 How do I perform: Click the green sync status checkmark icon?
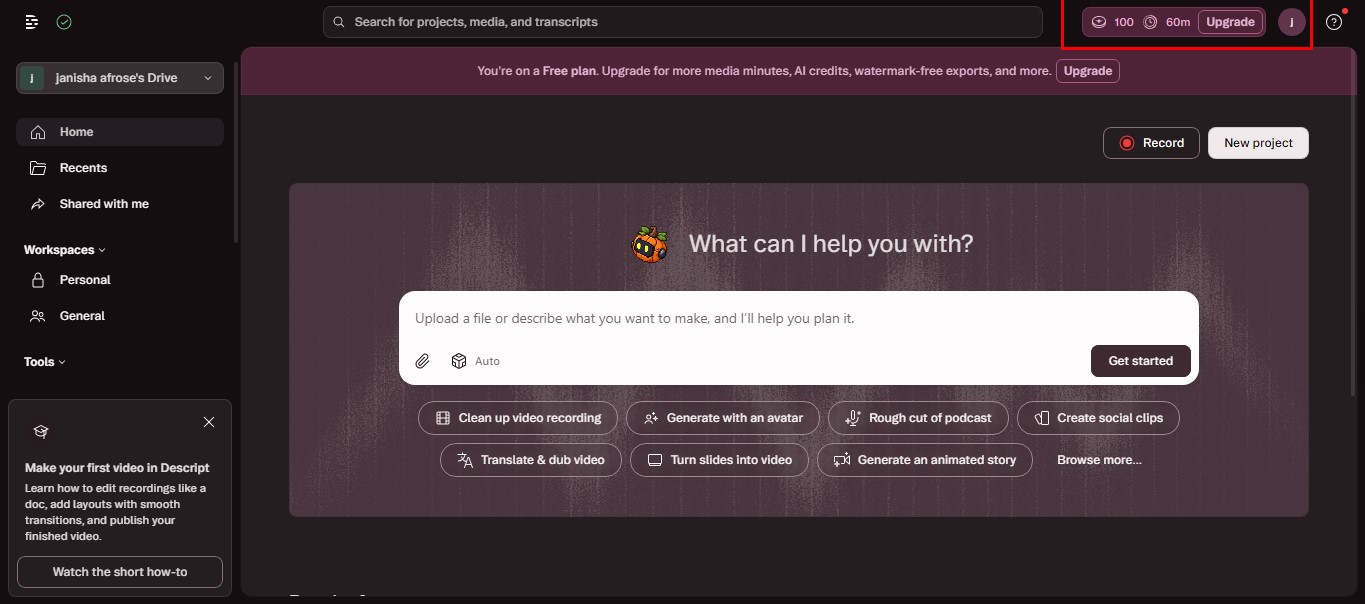(x=64, y=22)
